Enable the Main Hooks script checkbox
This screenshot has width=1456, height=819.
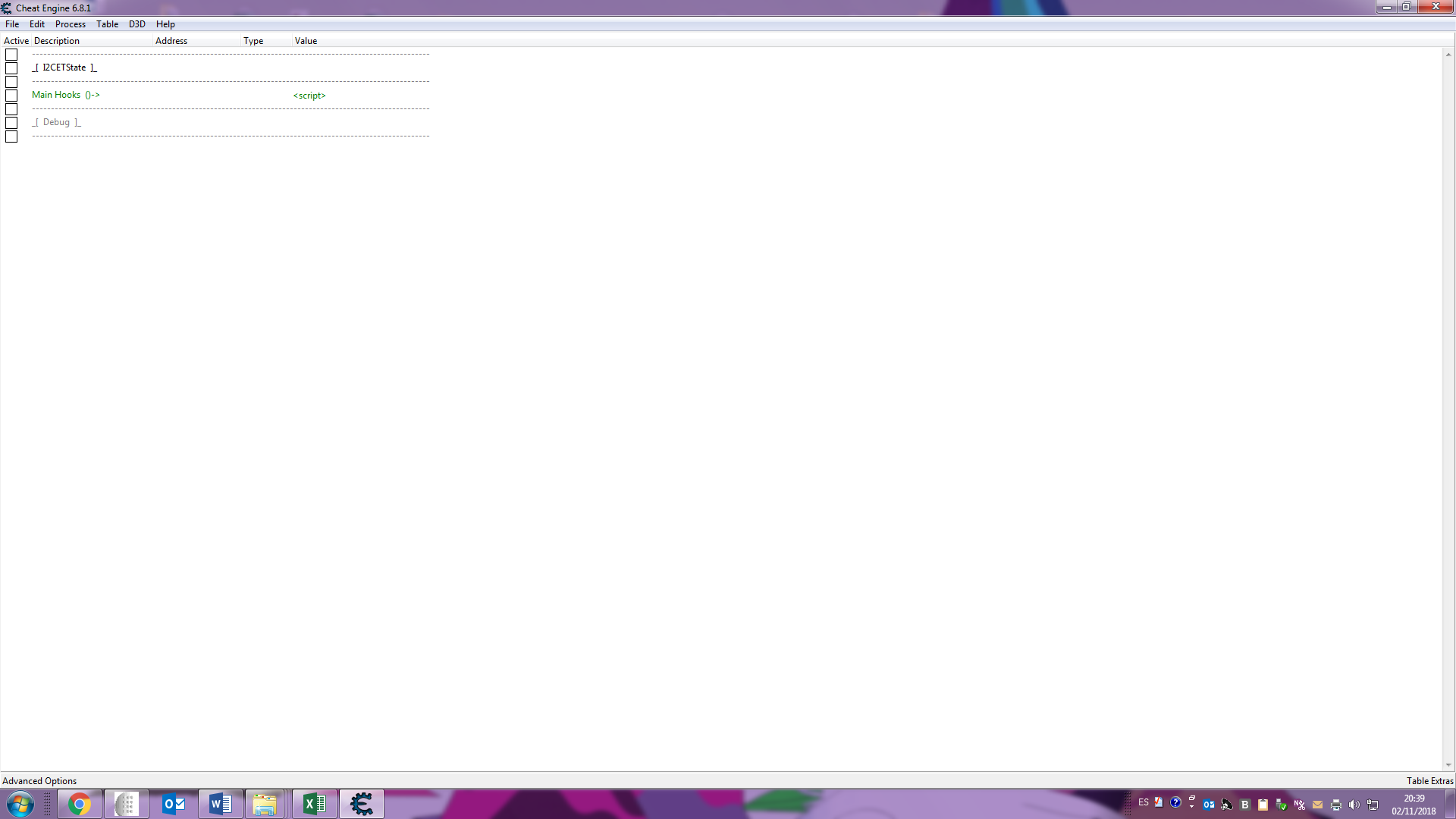(x=11, y=95)
